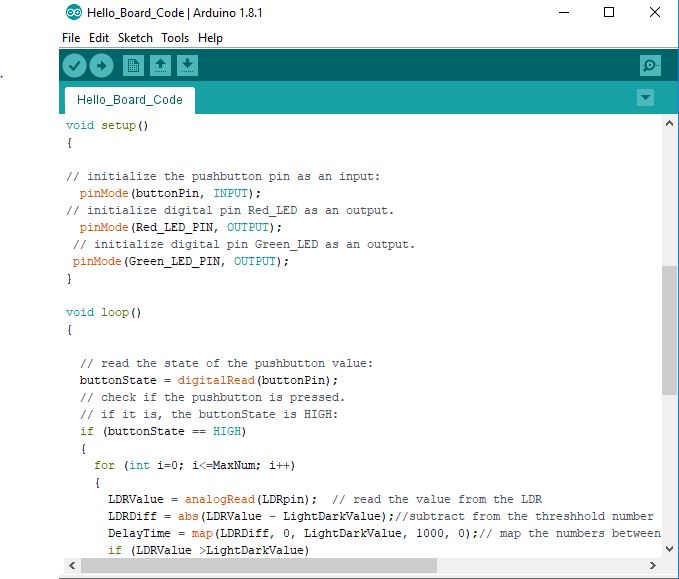Viewport: 679px width, 579px height.
Task: Open a sketch with the up-arrow icon
Action: [160, 66]
